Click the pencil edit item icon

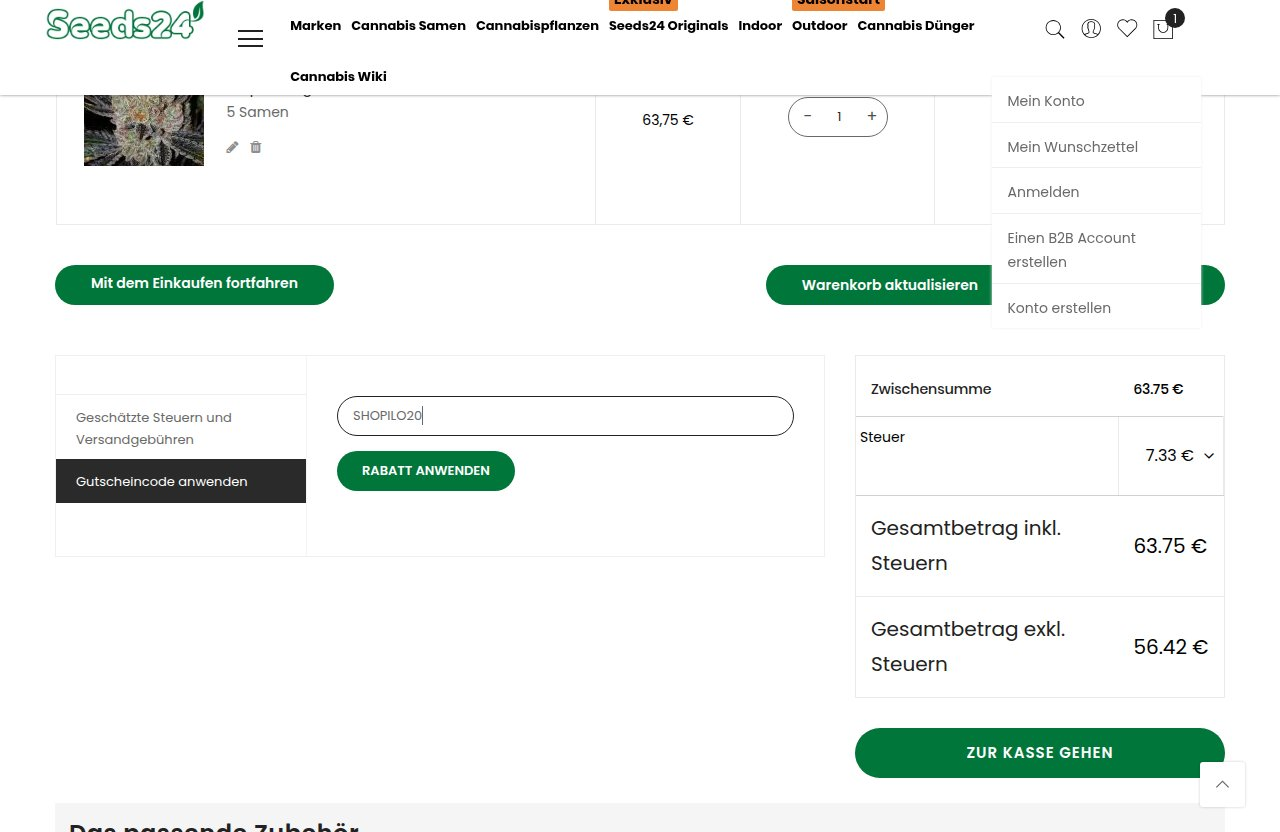click(x=232, y=147)
